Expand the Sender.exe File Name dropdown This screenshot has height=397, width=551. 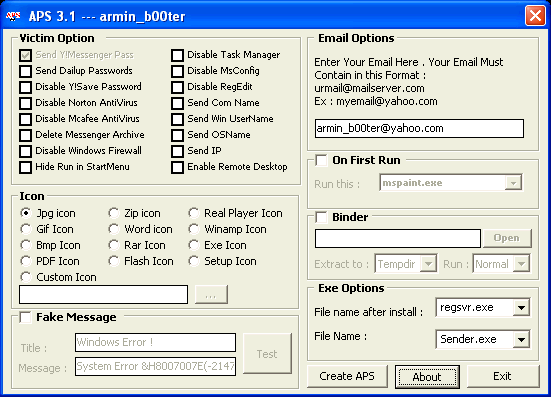click(521, 339)
